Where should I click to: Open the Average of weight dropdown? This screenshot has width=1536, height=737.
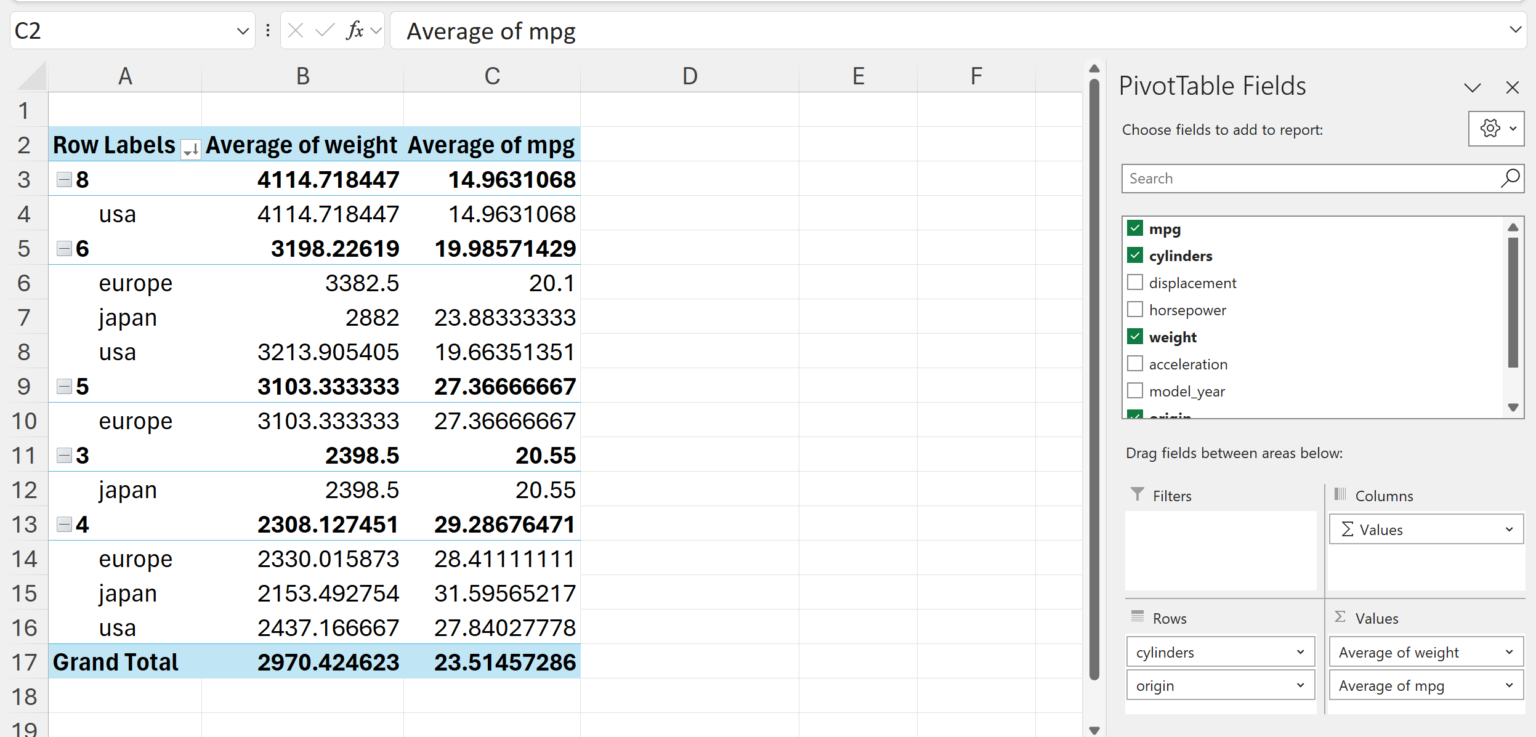coord(1509,651)
